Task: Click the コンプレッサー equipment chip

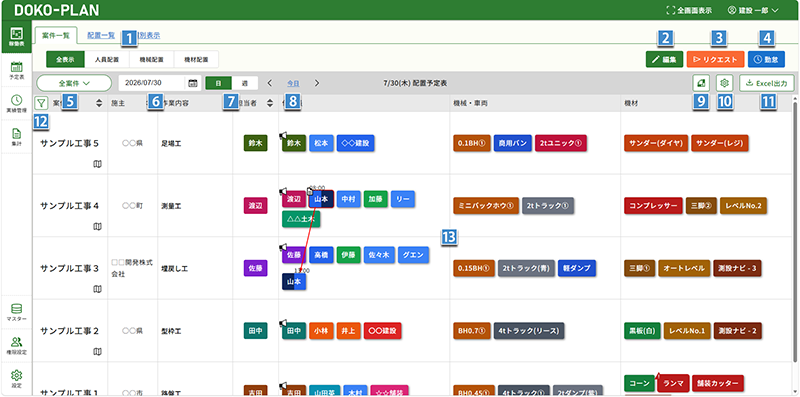Action: [x=654, y=206]
